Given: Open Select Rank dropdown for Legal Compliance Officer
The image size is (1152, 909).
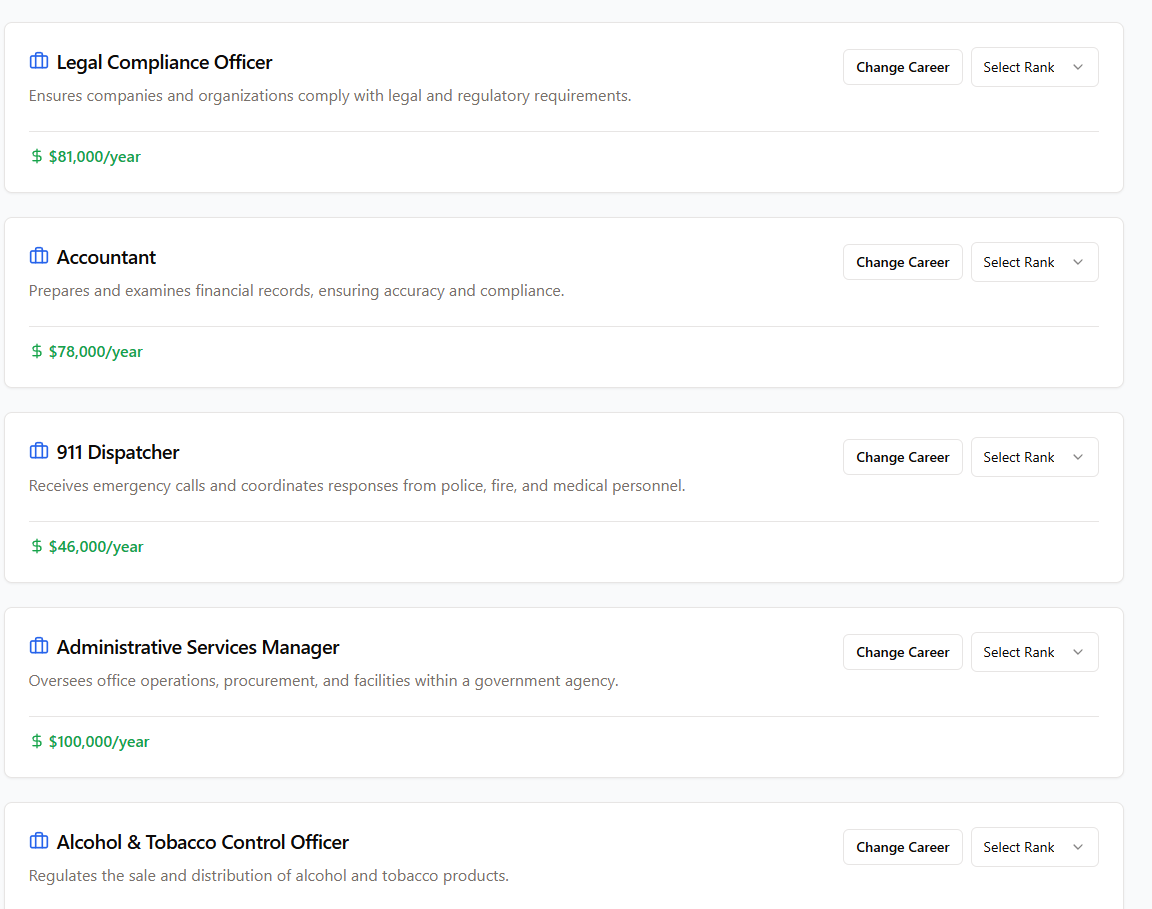Looking at the screenshot, I should click(x=1034, y=67).
